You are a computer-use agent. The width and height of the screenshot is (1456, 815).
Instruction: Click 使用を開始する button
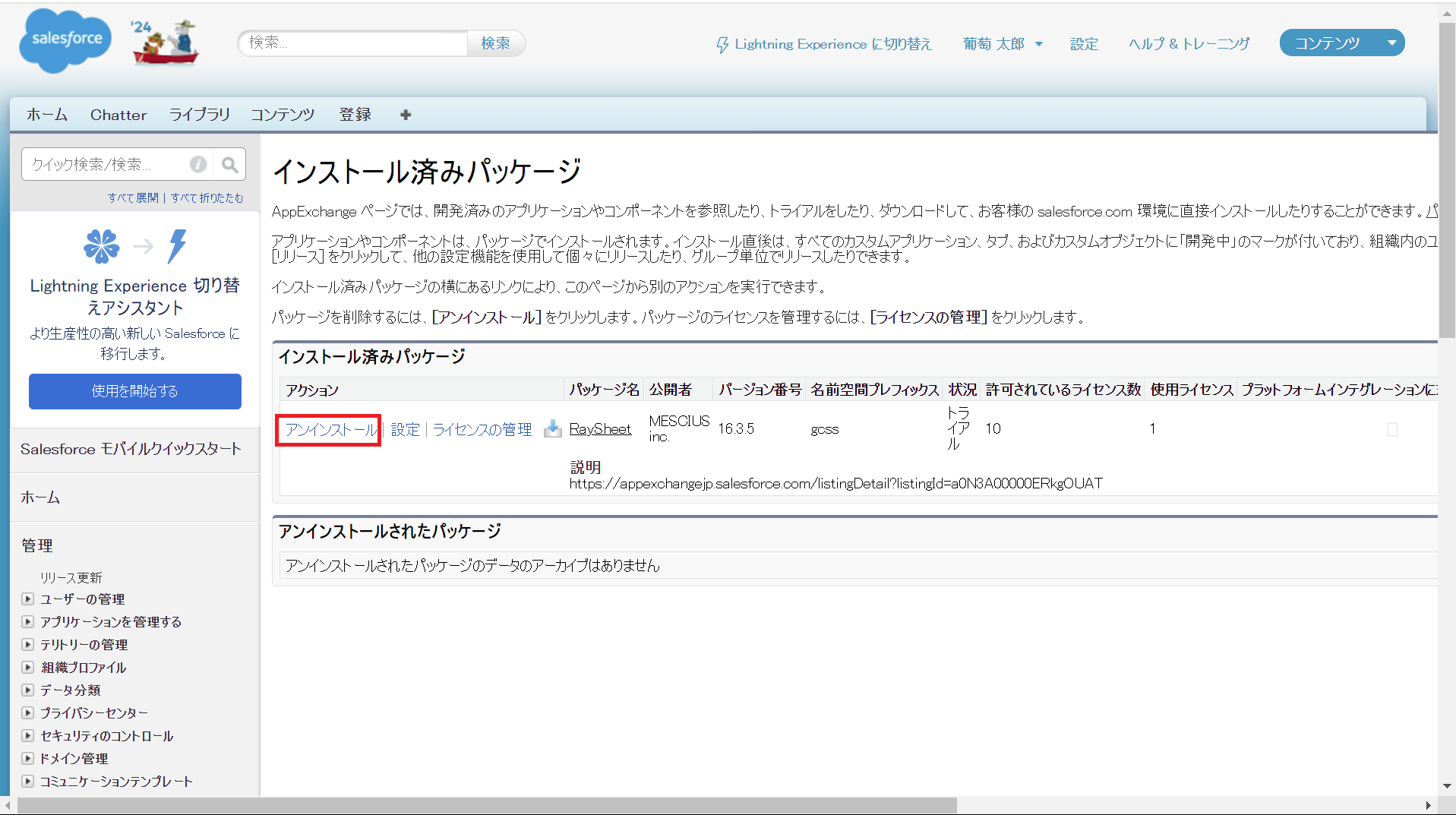(x=135, y=391)
